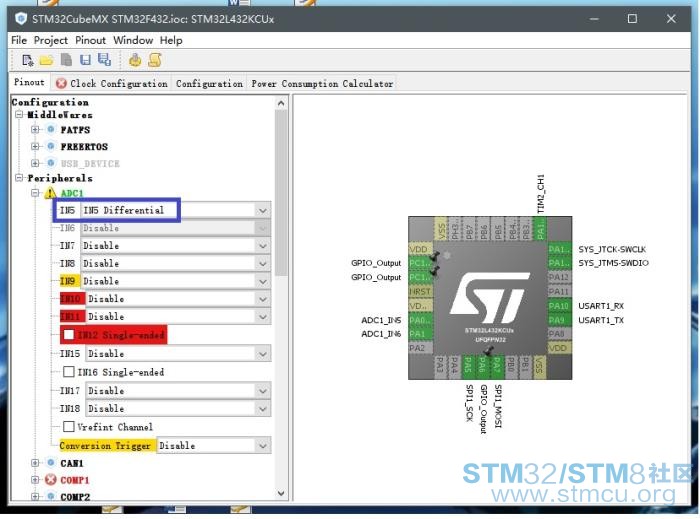Click the grey document icon in toolbar
Image resolution: width=700 pixels, height=519 pixels.
tap(66, 60)
